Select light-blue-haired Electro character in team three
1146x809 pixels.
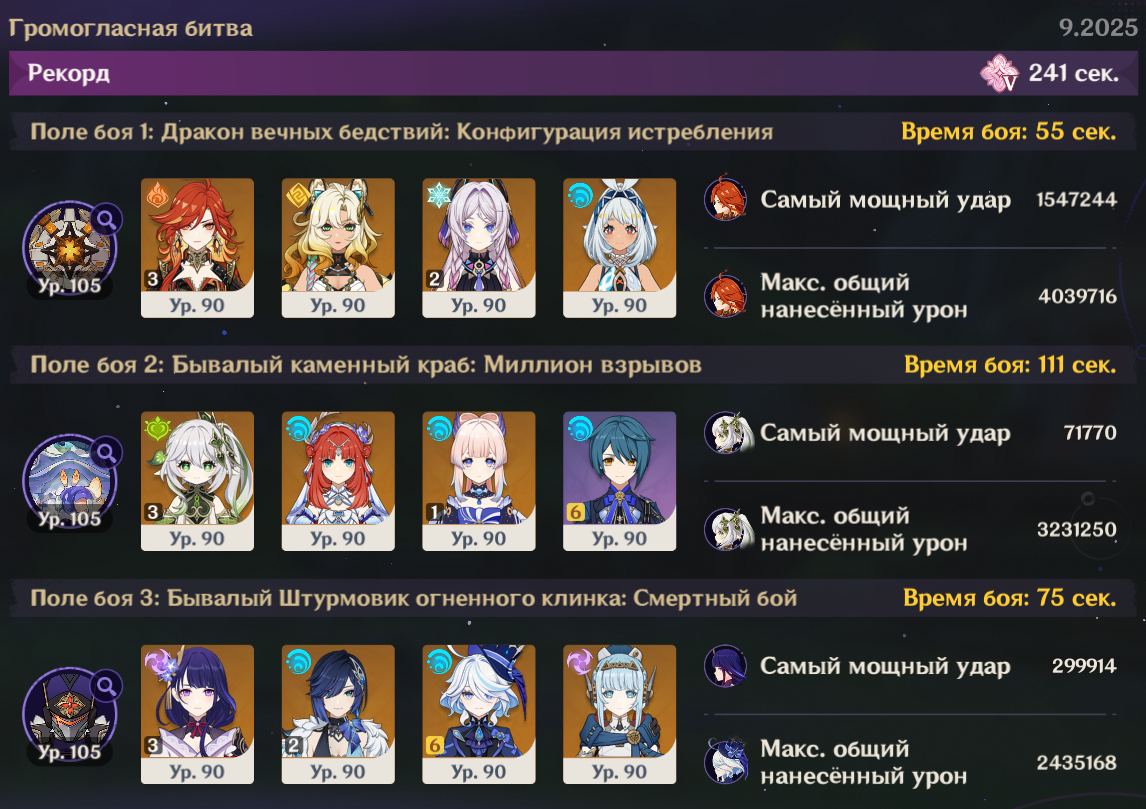pyautogui.click(x=619, y=714)
